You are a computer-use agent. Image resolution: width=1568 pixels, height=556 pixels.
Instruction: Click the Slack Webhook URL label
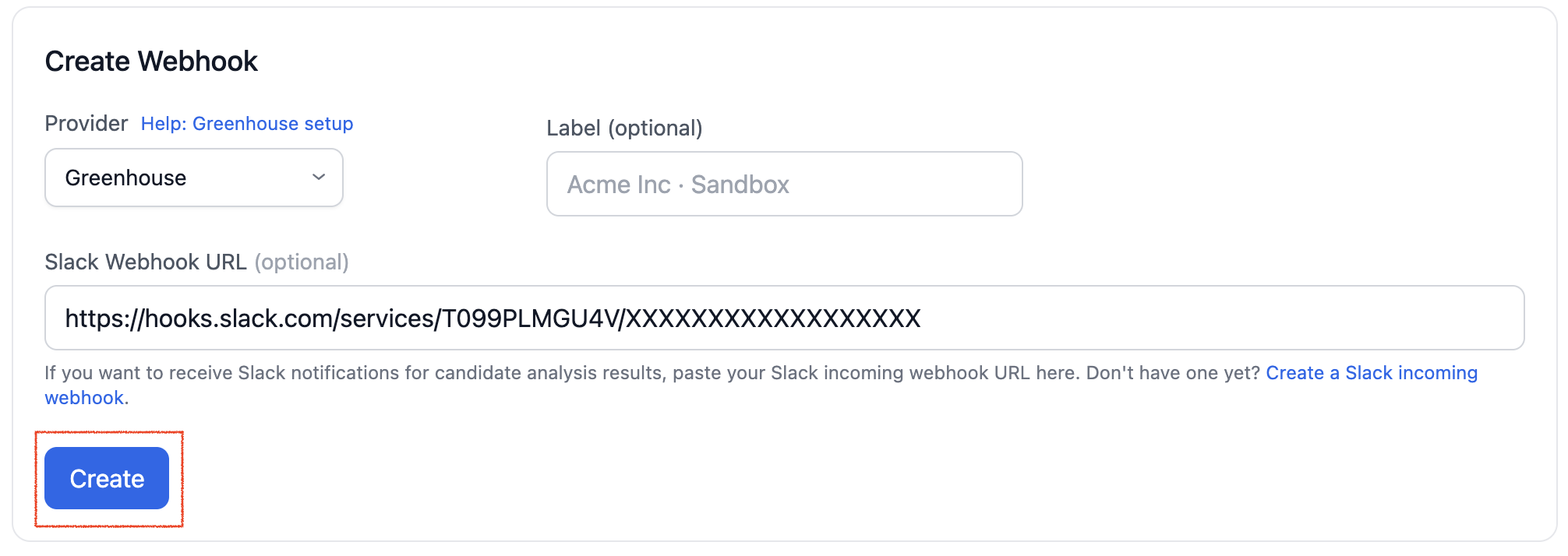point(145,262)
